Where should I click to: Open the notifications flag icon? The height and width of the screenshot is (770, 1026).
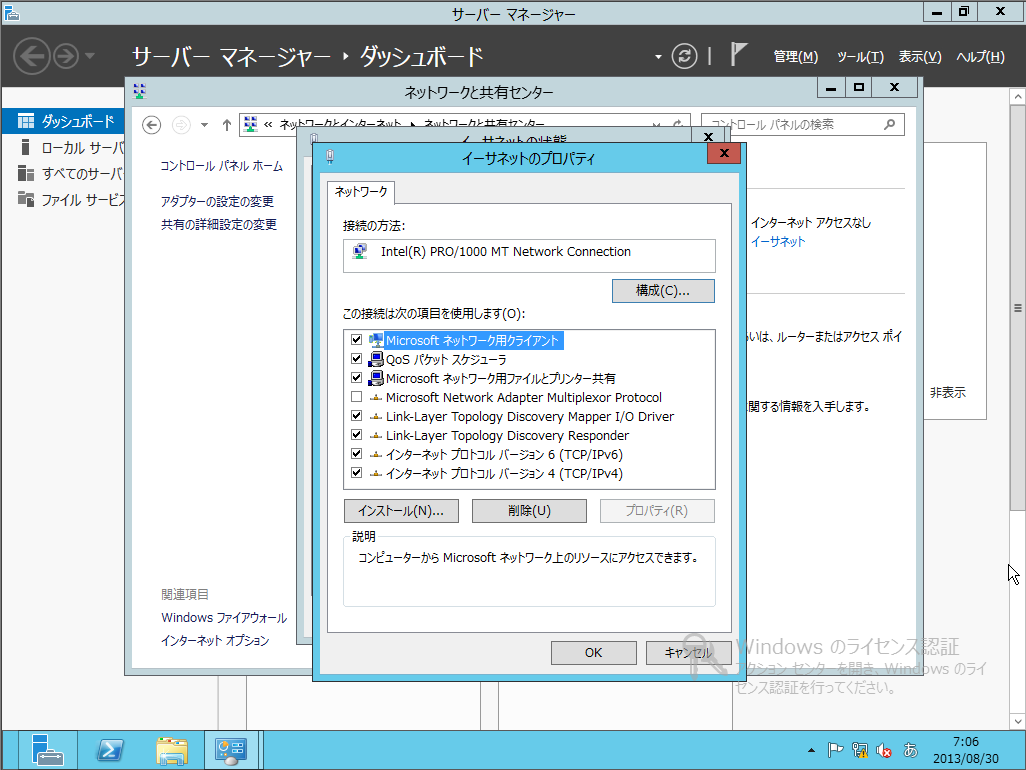click(x=739, y=55)
